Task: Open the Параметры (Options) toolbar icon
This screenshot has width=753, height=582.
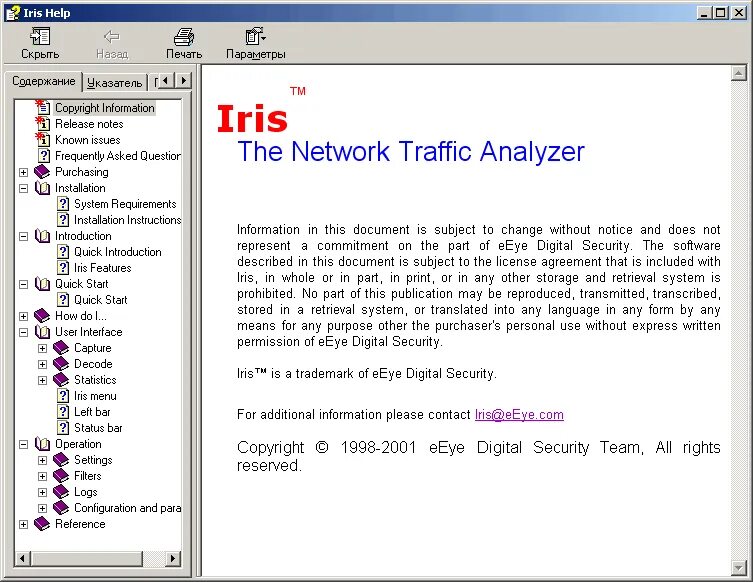Action: [x=255, y=36]
